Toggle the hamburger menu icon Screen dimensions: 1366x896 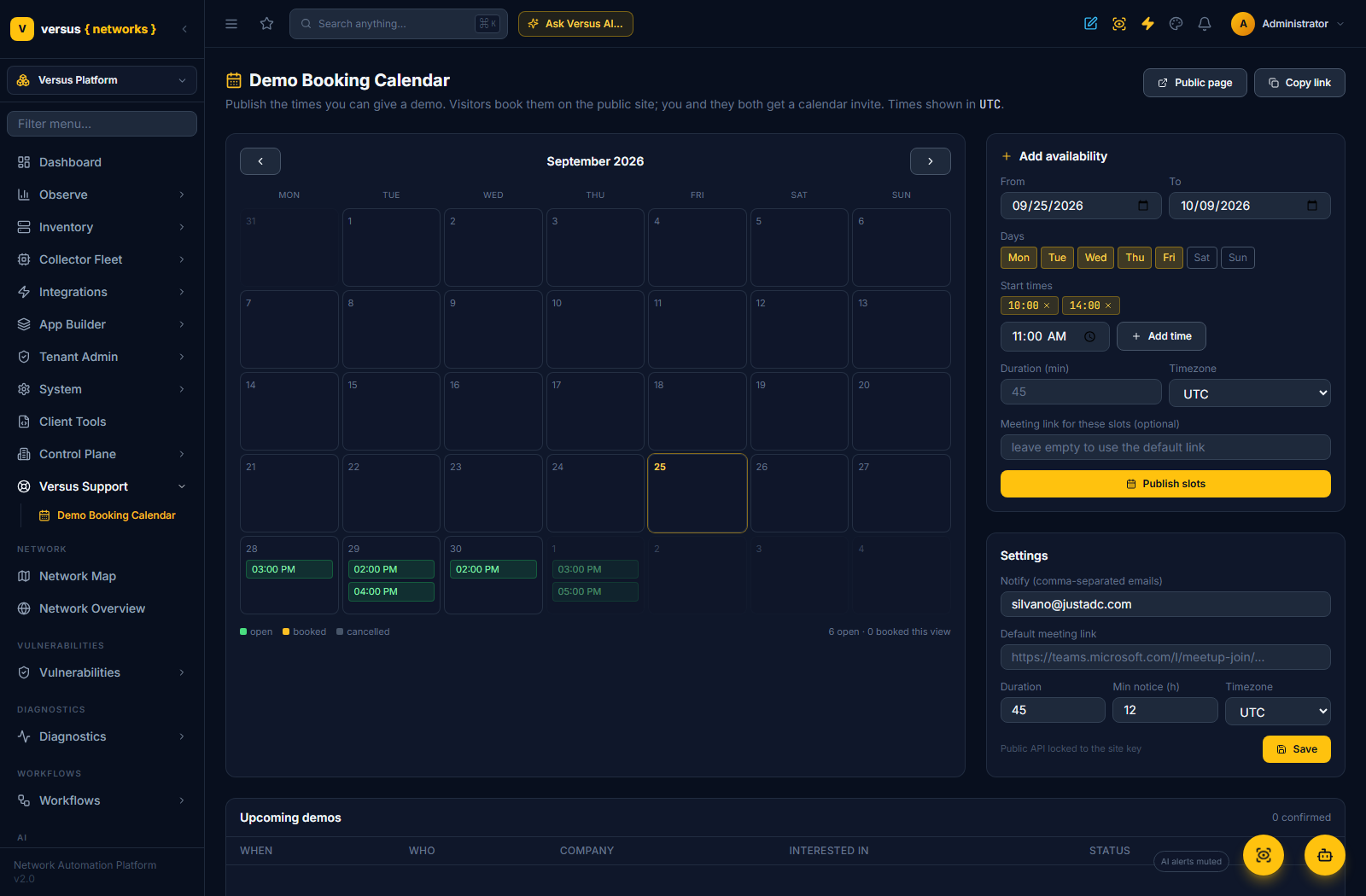231,24
